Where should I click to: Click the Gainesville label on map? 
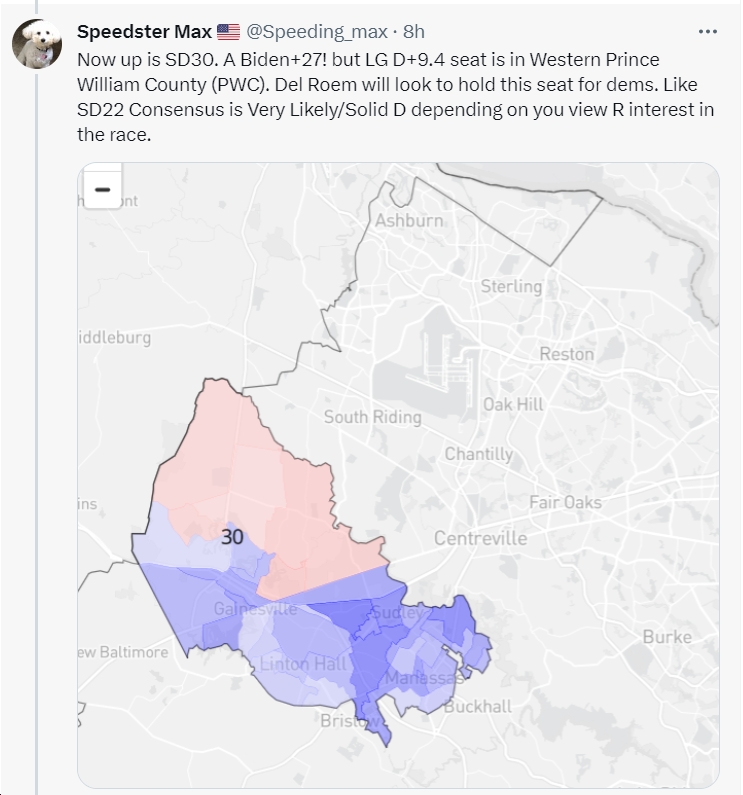255,608
